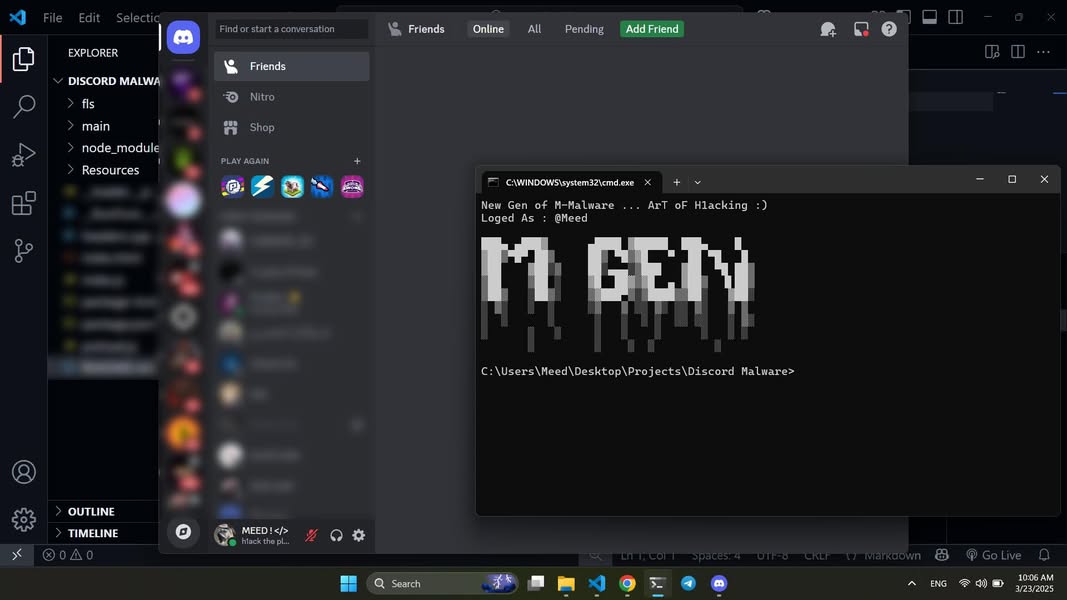The image size is (1067, 600).
Task: Open Discord user settings gear
Action: tap(359, 535)
